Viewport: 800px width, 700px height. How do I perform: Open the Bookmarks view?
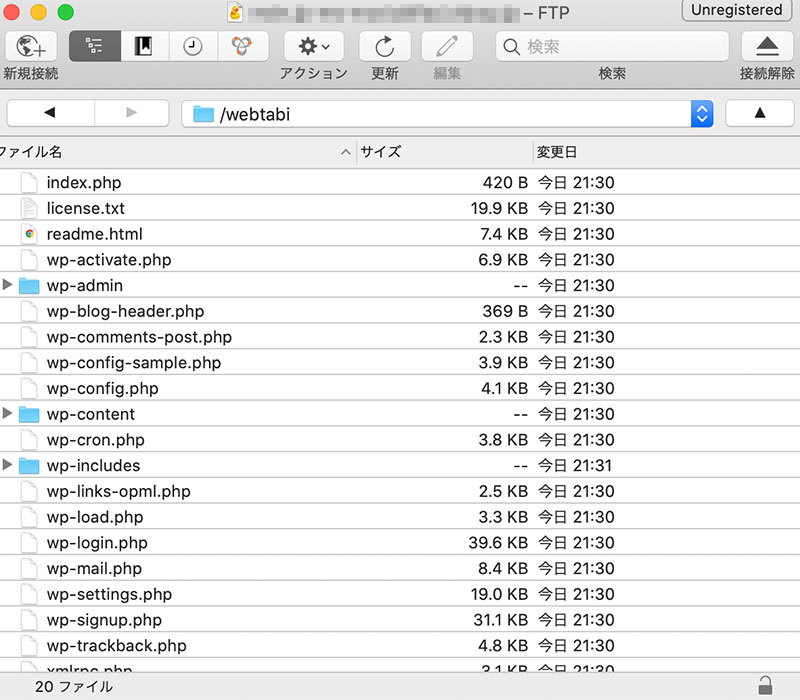pos(144,46)
